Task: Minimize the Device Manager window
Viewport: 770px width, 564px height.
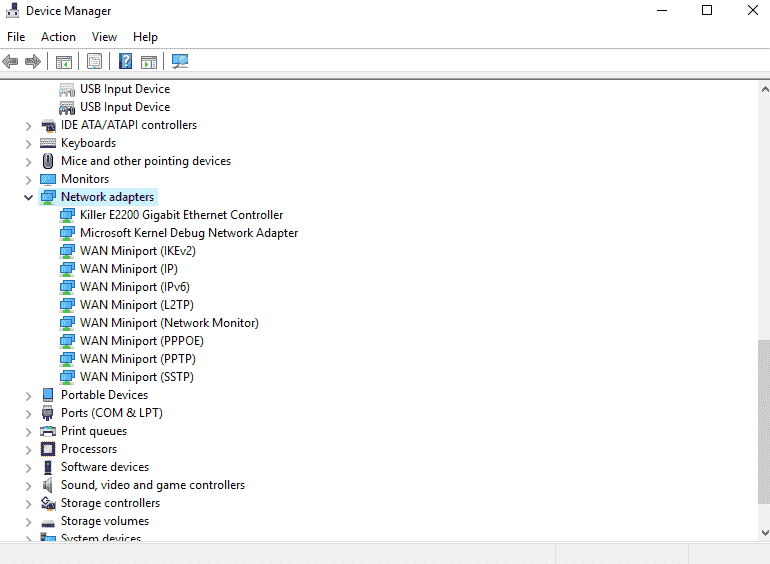Action: pyautogui.click(x=662, y=10)
